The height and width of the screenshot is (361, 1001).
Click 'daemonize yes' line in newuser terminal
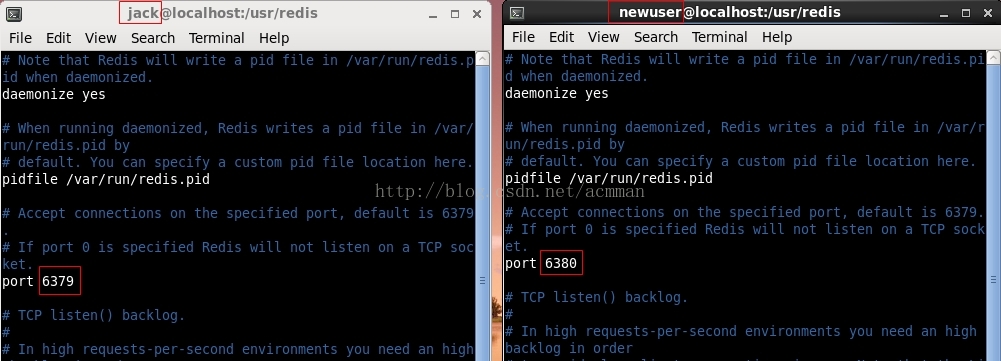[557, 93]
